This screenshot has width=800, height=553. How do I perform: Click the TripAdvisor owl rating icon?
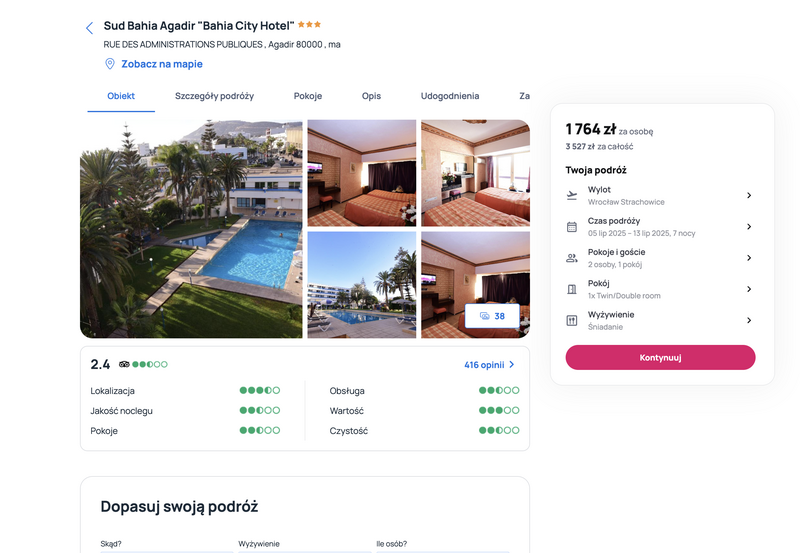point(124,364)
